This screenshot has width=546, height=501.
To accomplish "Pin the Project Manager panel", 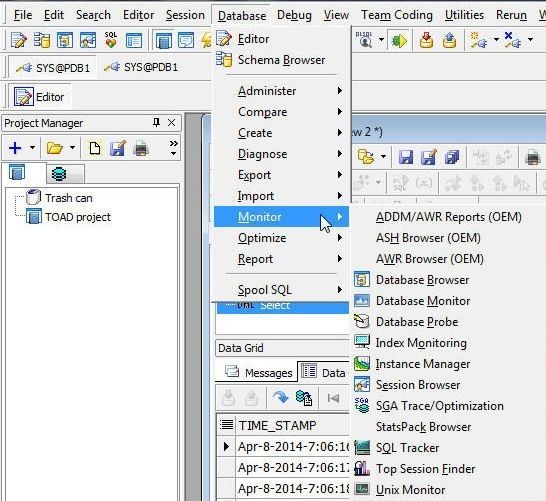I will tap(156, 123).
